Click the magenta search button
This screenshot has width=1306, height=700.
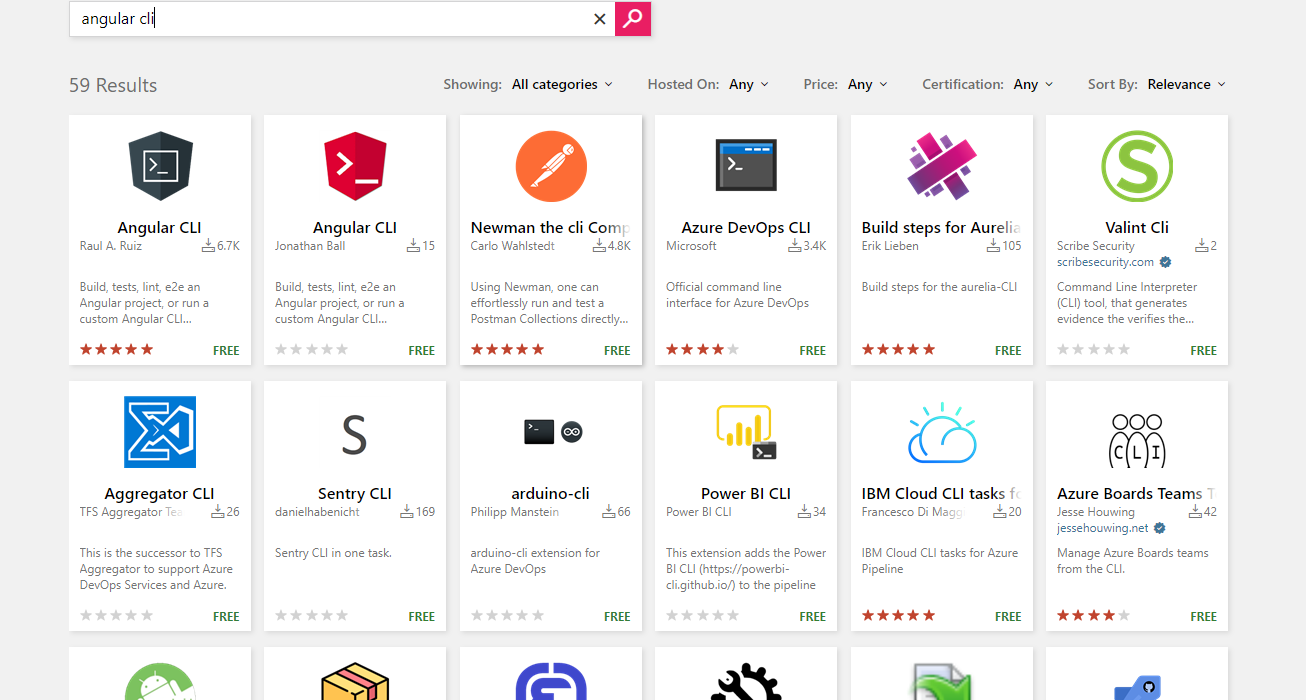(633, 19)
